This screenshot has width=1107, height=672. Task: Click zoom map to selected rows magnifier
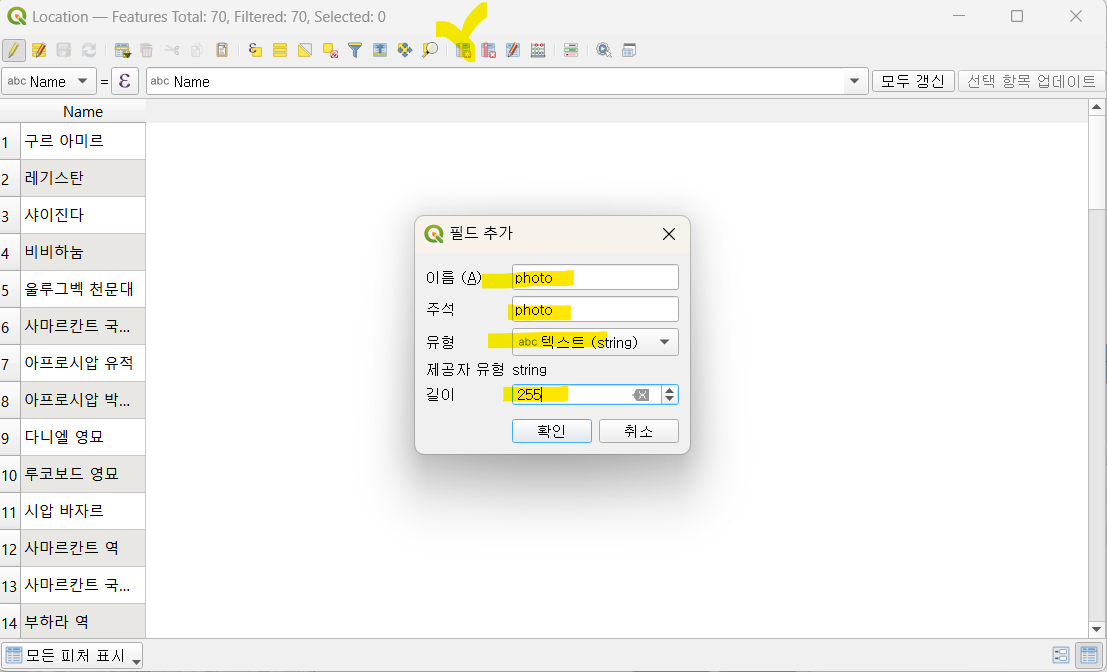click(430, 50)
